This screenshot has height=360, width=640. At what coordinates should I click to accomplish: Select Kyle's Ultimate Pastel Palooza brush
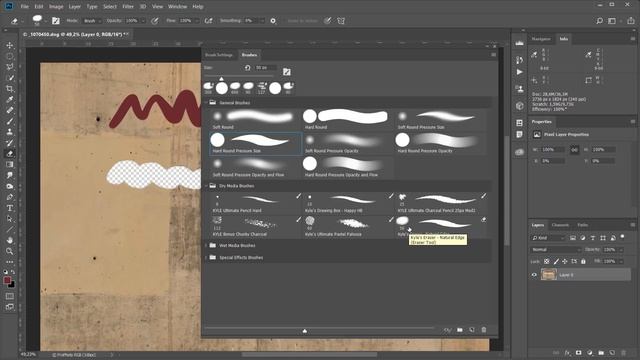(x=348, y=227)
